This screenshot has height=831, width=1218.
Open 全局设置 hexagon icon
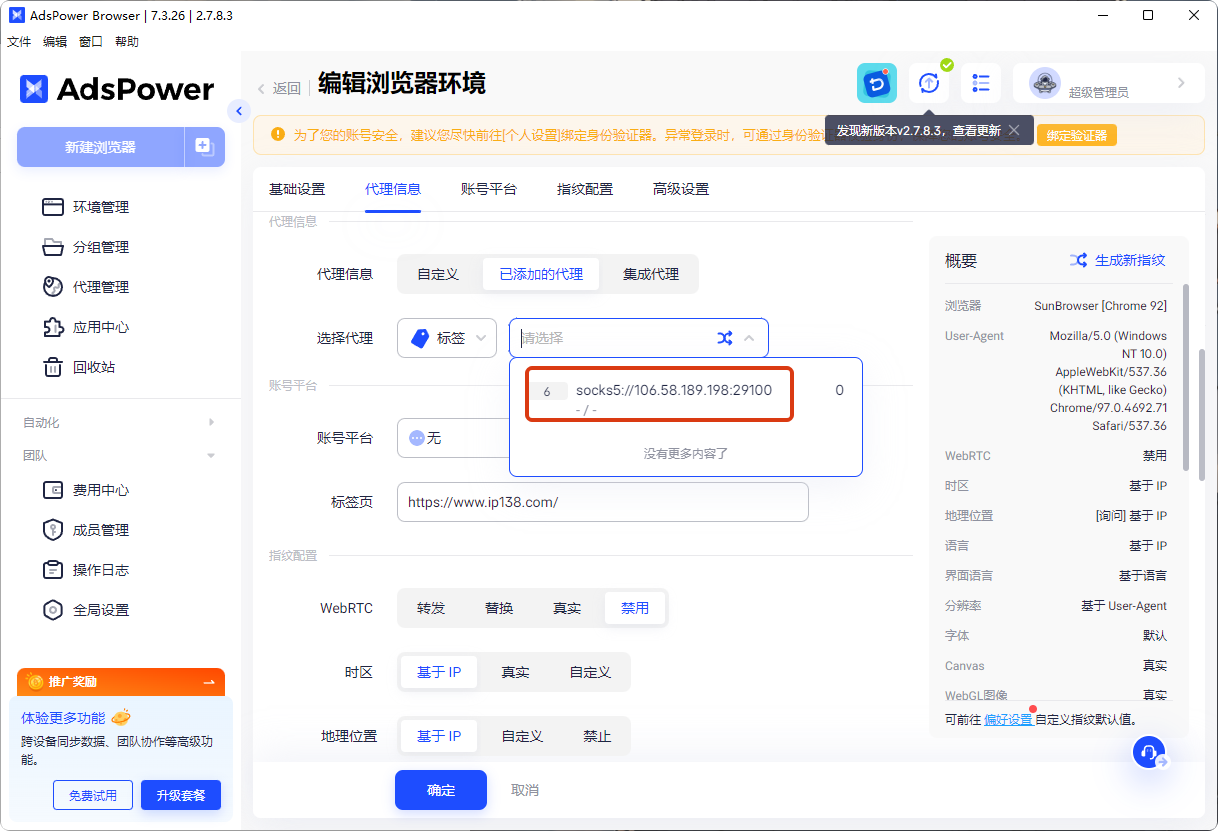point(53,610)
